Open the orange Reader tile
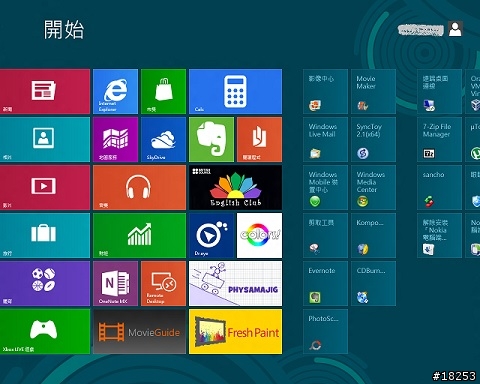 coord(259,139)
